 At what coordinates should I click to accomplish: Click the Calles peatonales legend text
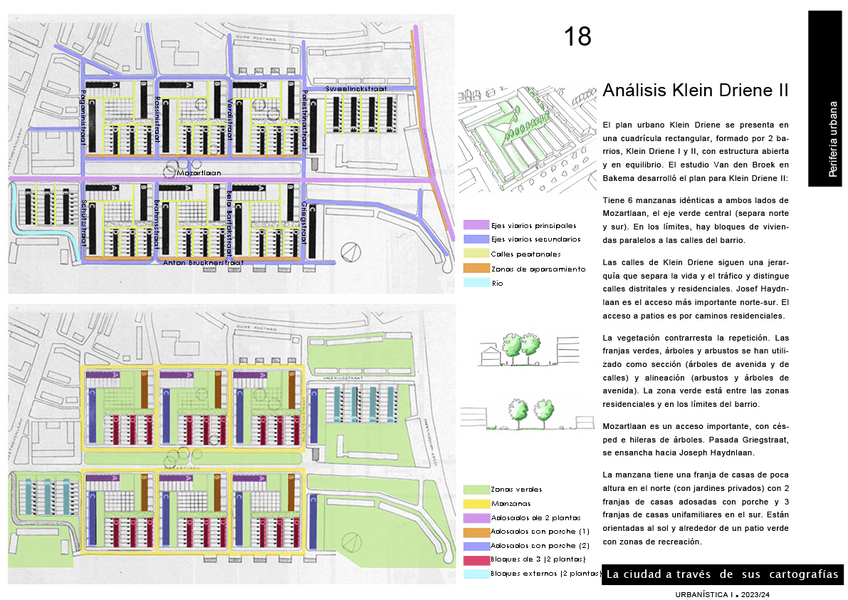[x=526, y=254]
